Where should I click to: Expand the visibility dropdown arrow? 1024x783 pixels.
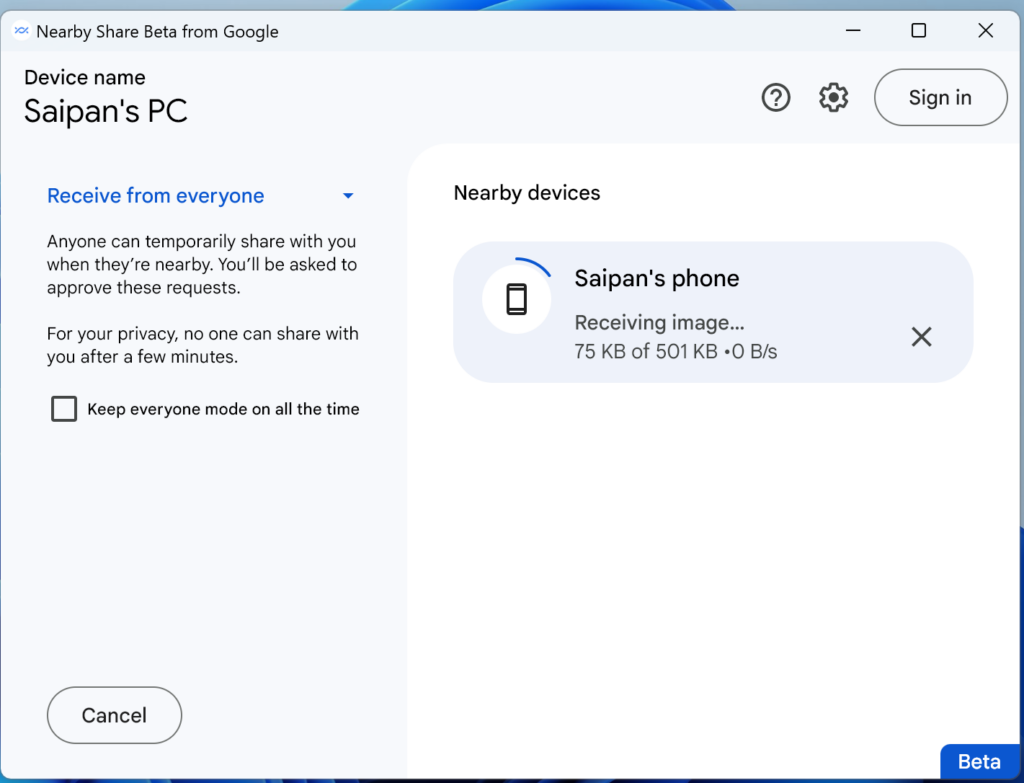[x=348, y=196]
